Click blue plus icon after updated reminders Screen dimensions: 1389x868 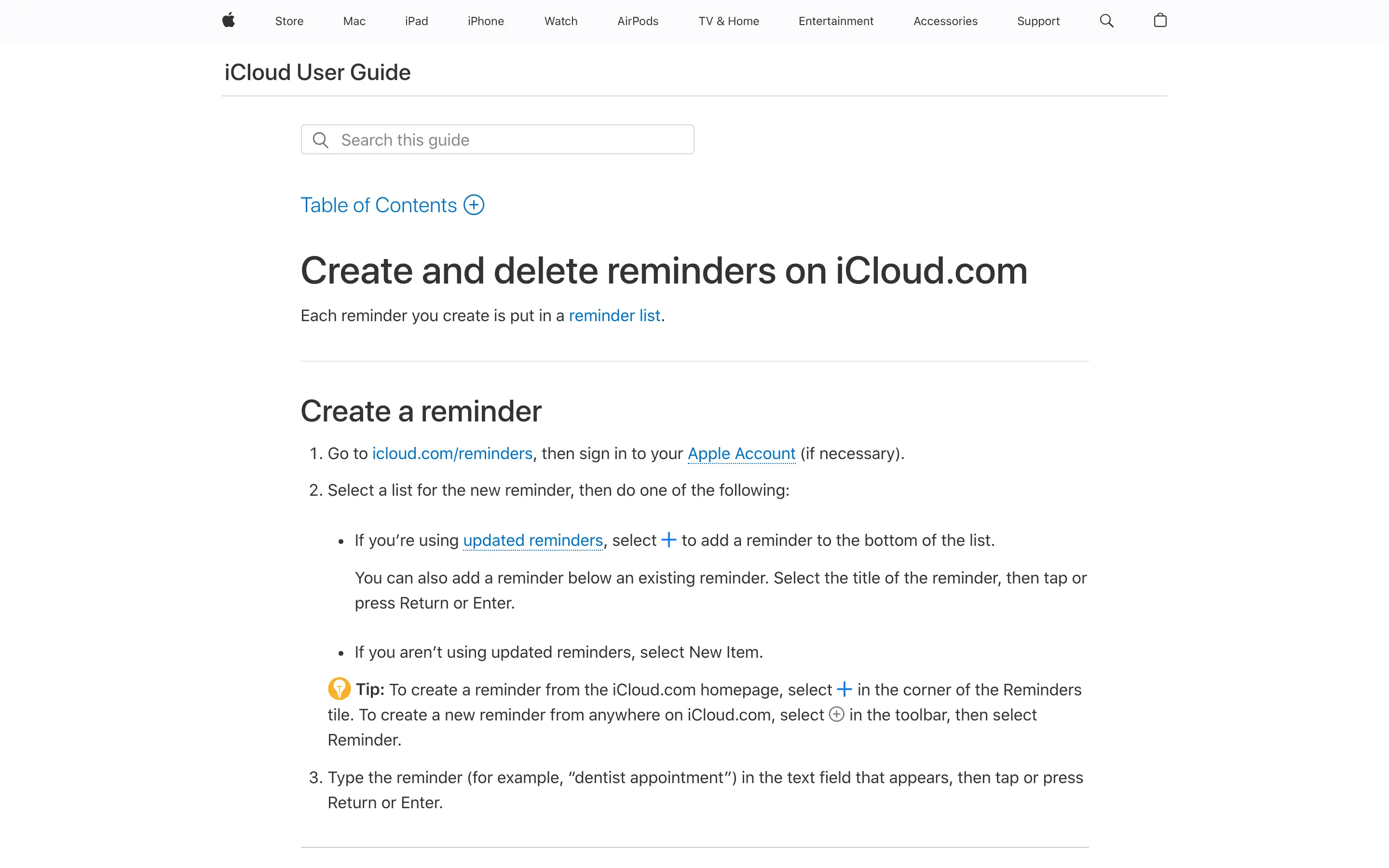[x=668, y=540]
